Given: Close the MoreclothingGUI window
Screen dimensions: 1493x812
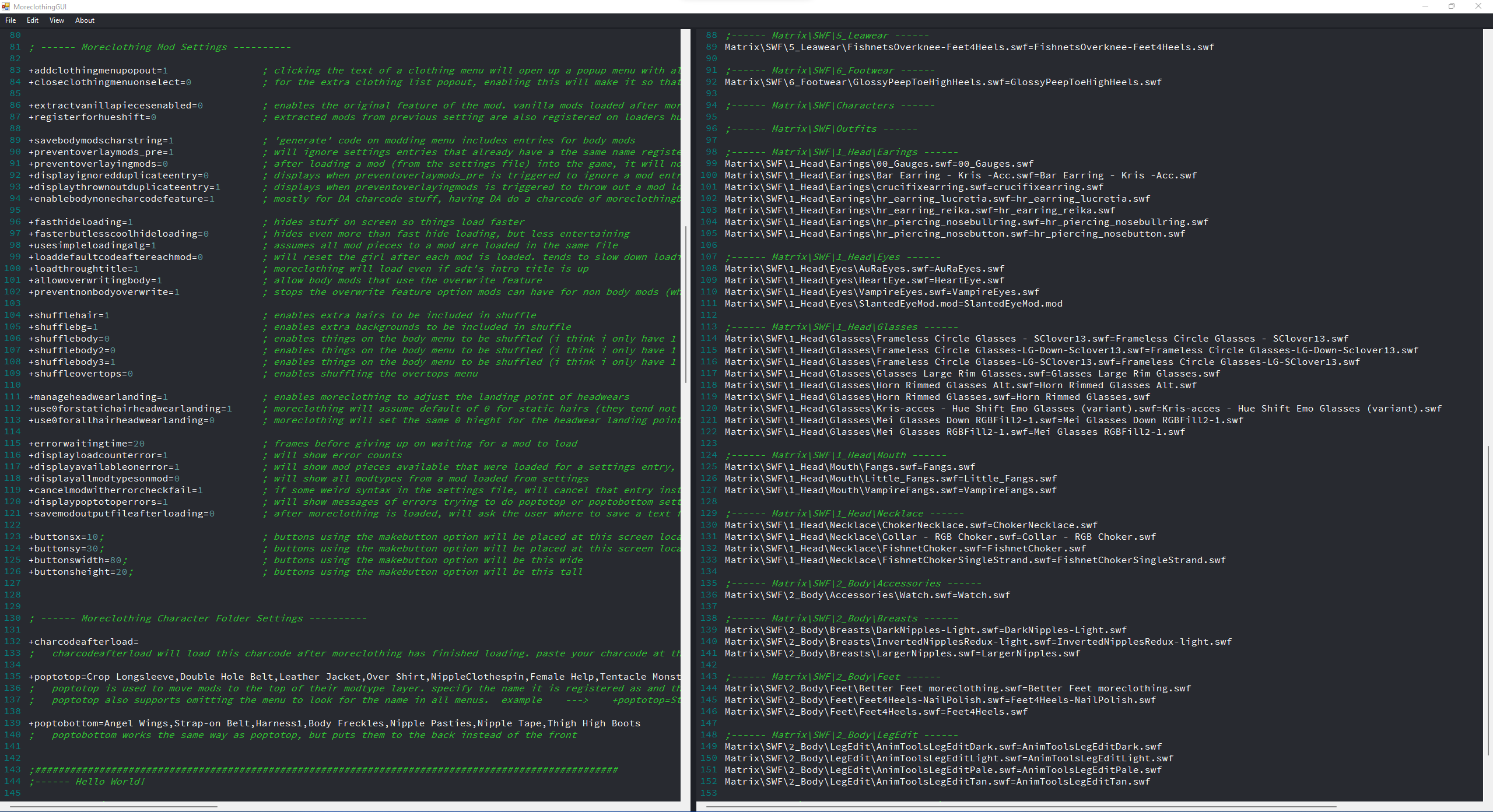Looking at the screenshot, I should (1478, 6).
